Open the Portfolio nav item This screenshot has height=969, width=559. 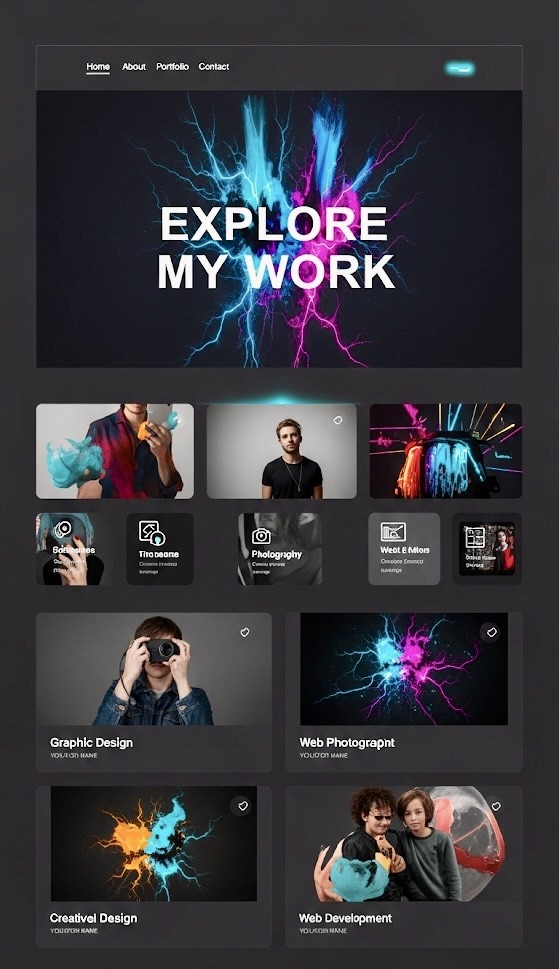click(x=172, y=67)
